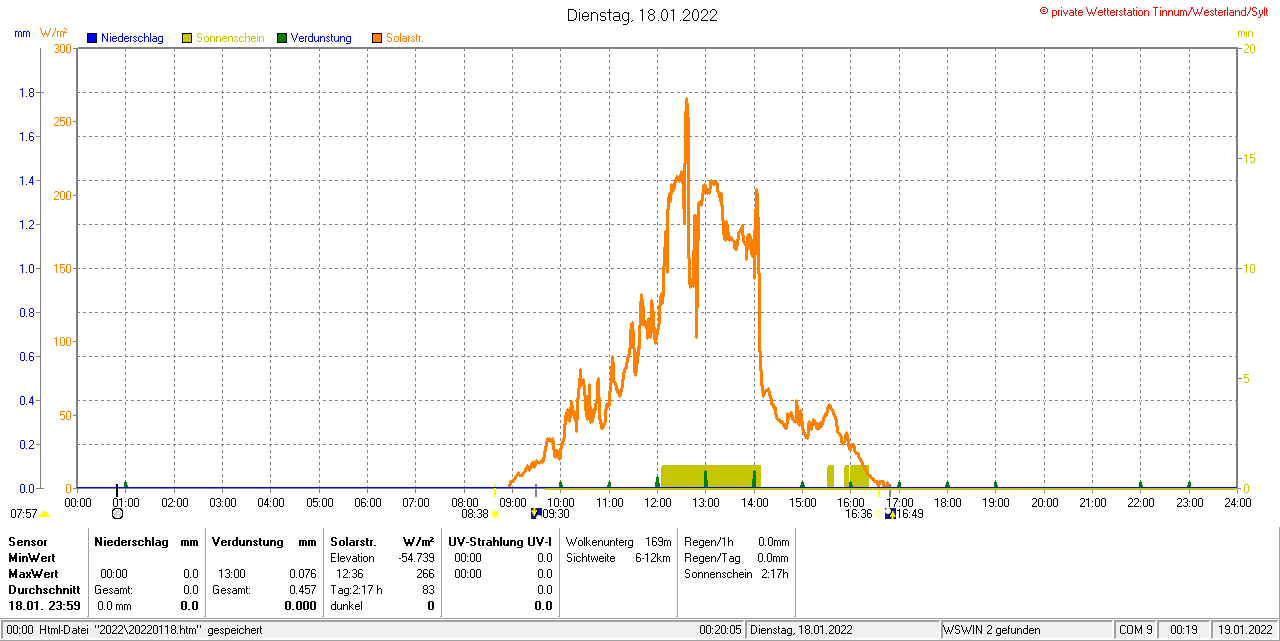Click the Durchschnitt row header
This screenshot has width=1280, height=641.
pyautogui.click(x=44, y=590)
